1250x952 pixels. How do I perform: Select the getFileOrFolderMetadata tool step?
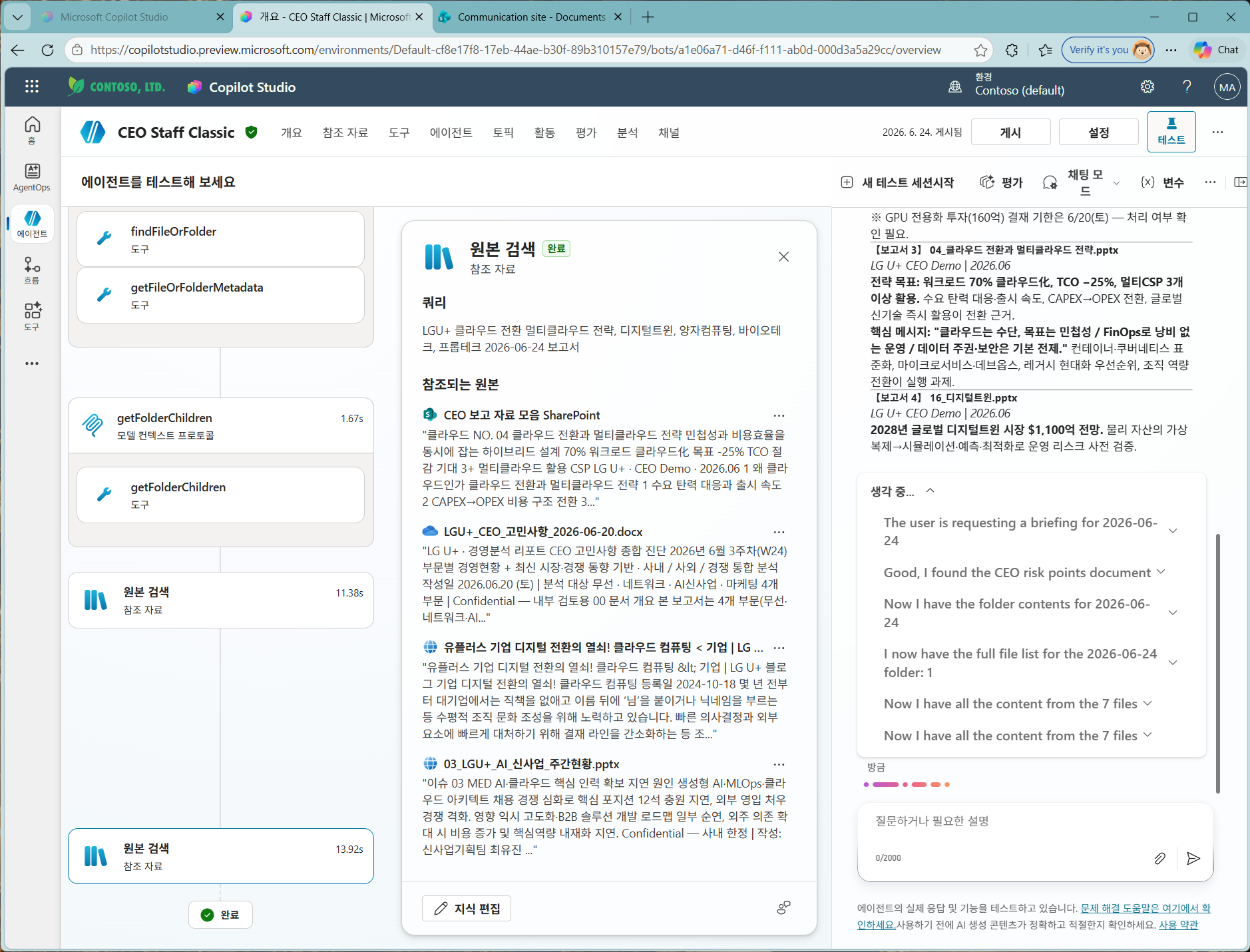(220, 295)
